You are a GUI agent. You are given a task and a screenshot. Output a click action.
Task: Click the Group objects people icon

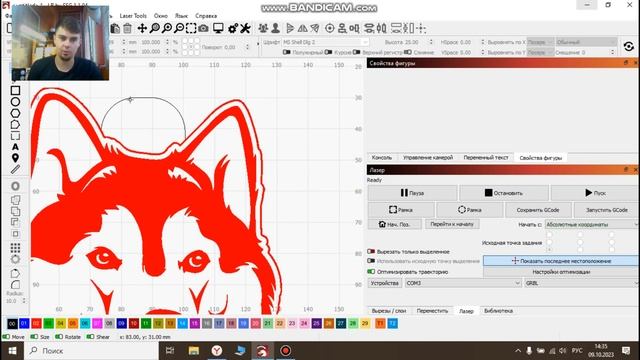[x=263, y=28]
